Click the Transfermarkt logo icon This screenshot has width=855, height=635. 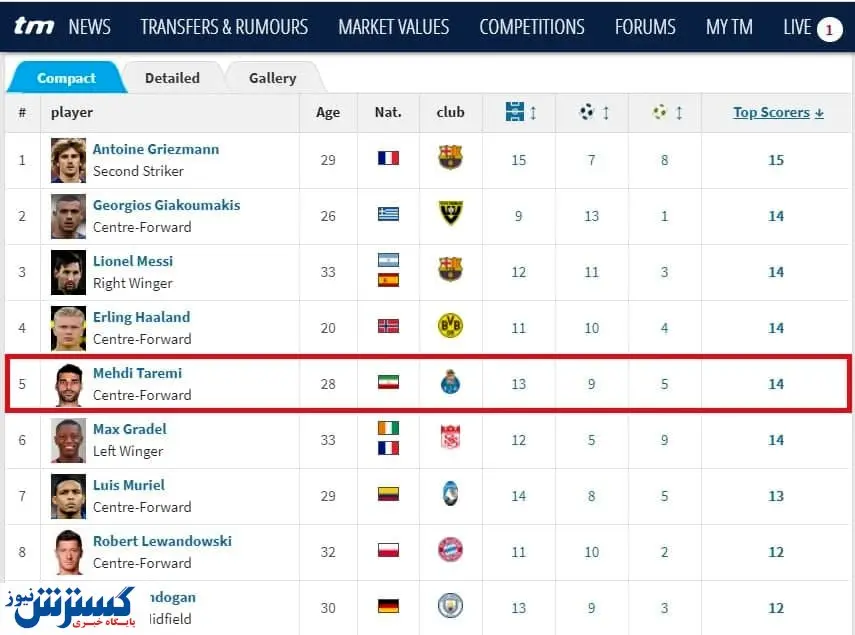point(33,27)
